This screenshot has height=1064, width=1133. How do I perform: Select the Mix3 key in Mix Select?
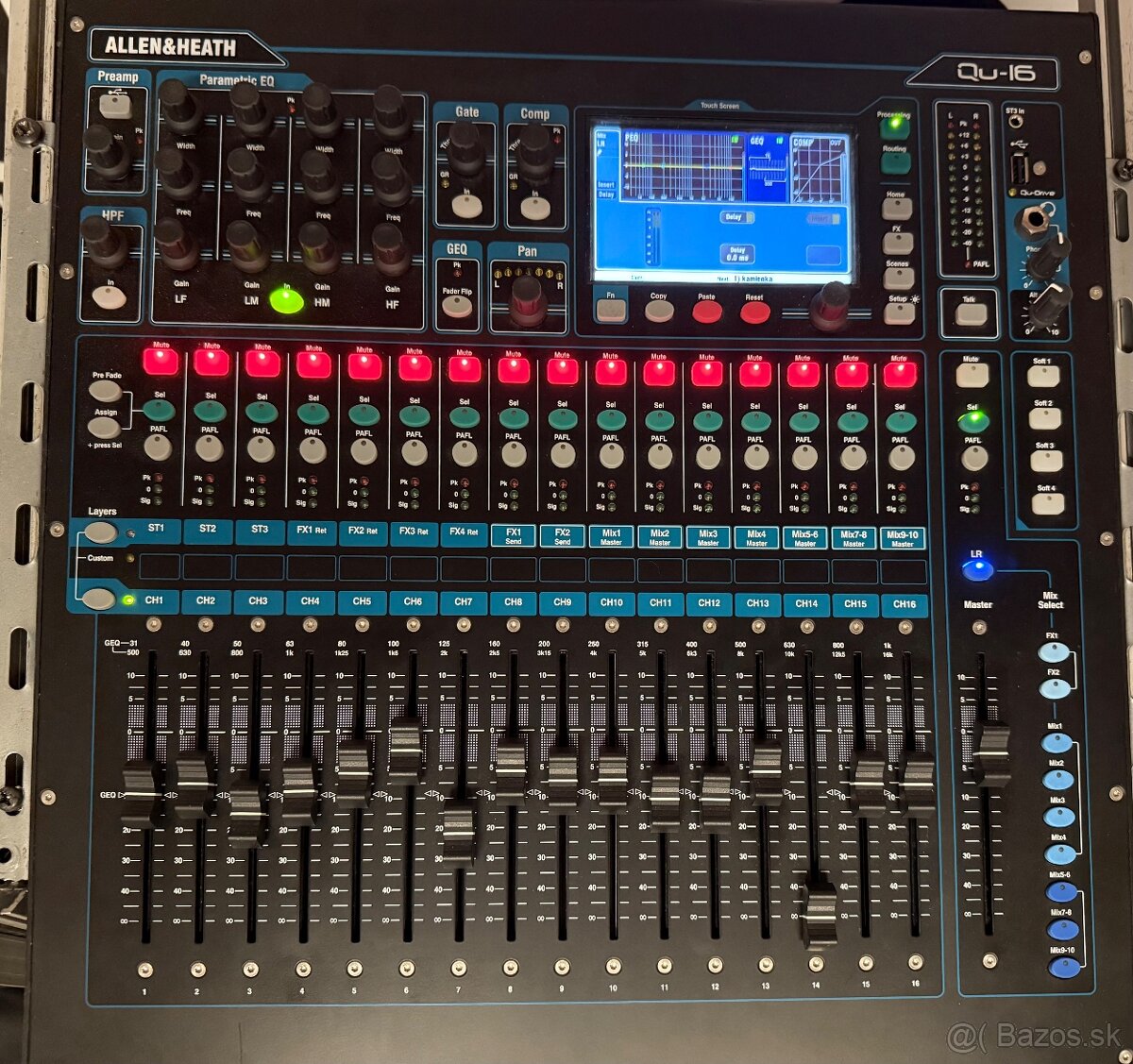1059,817
